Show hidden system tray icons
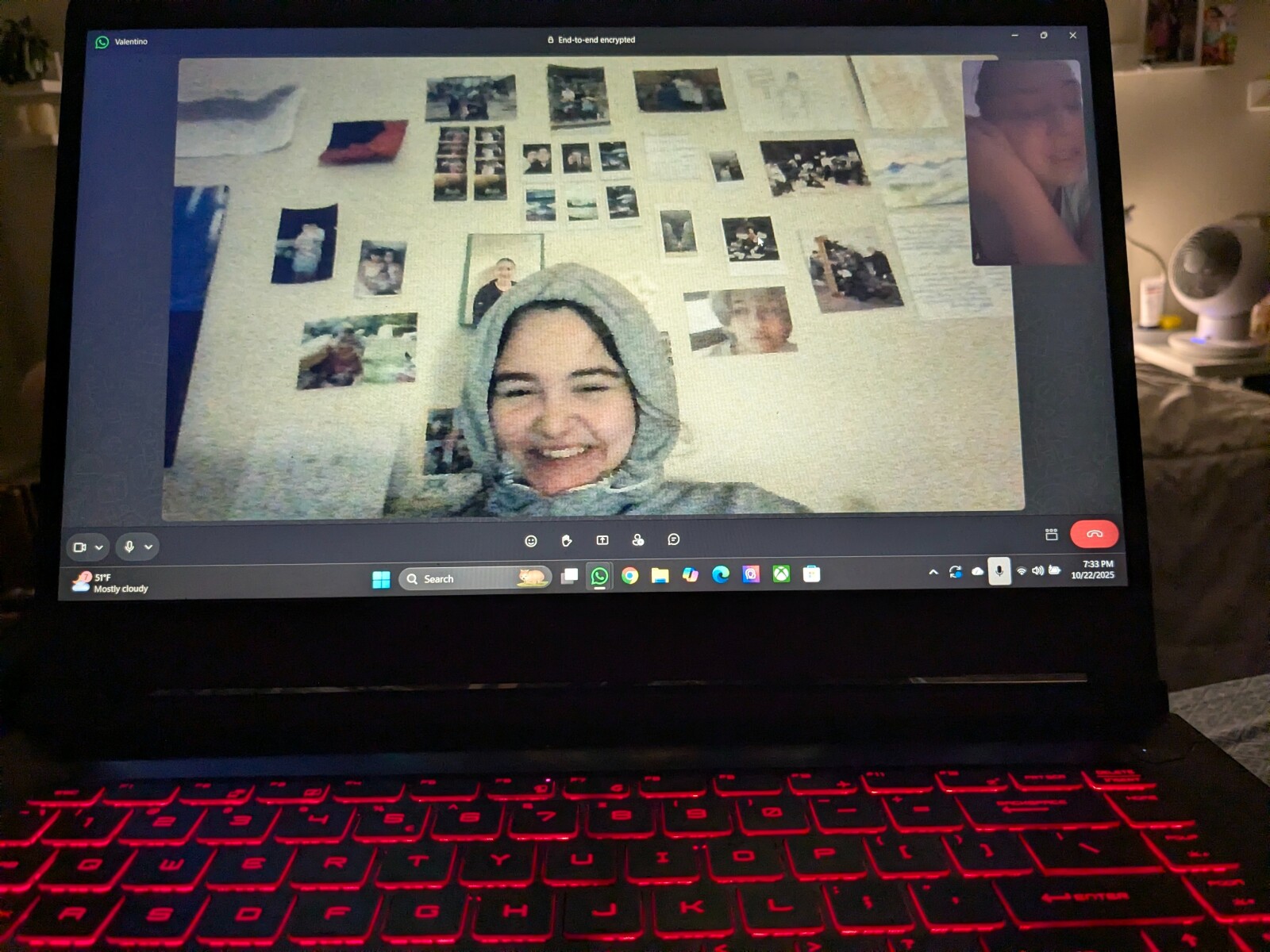The width and height of the screenshot is (1270, 952). (933, 572)
